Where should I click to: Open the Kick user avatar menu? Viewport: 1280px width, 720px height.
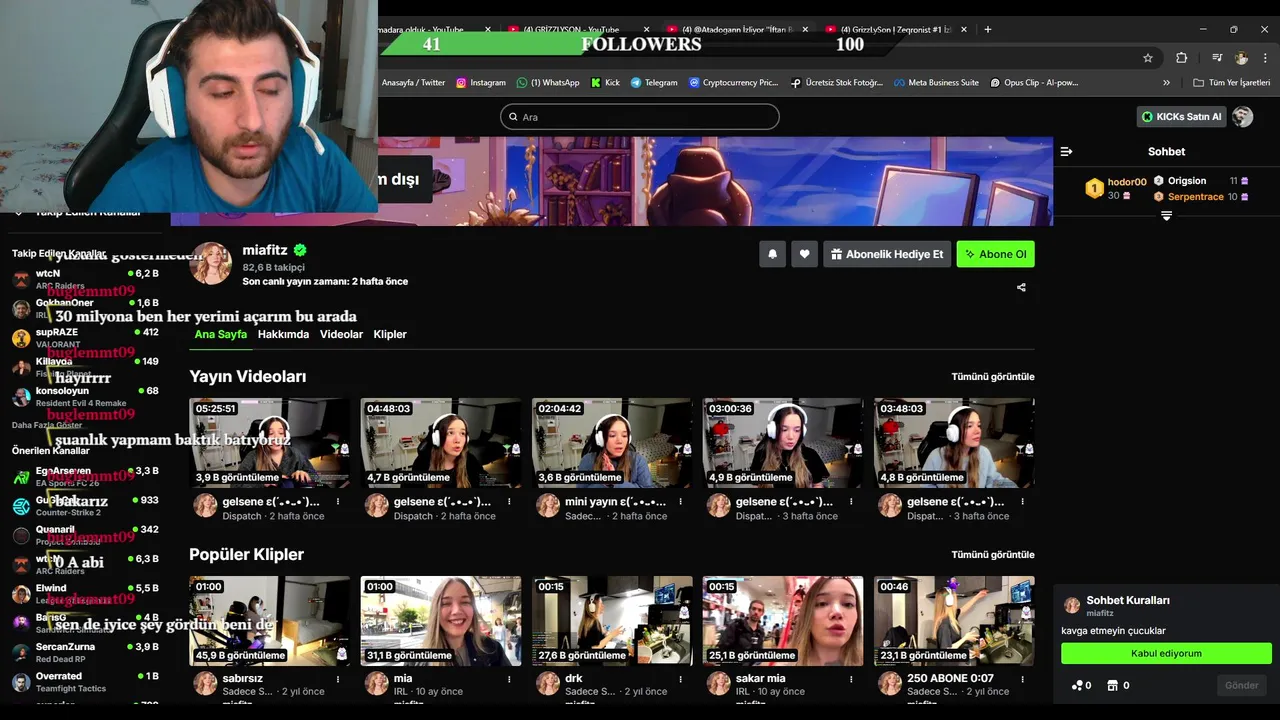click(1242, 117)
